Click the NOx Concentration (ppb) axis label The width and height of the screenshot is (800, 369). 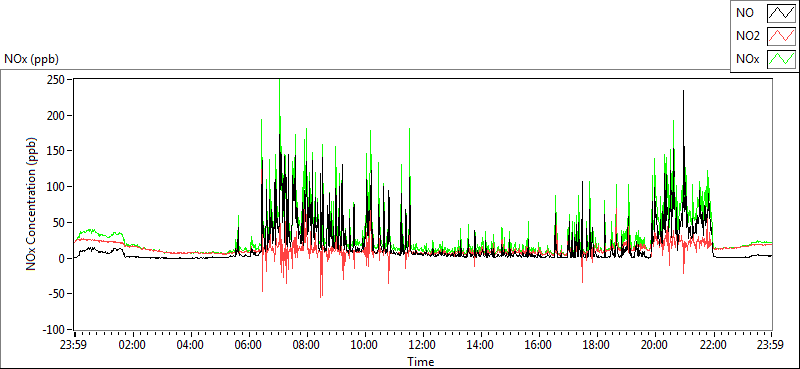(32, 203)
